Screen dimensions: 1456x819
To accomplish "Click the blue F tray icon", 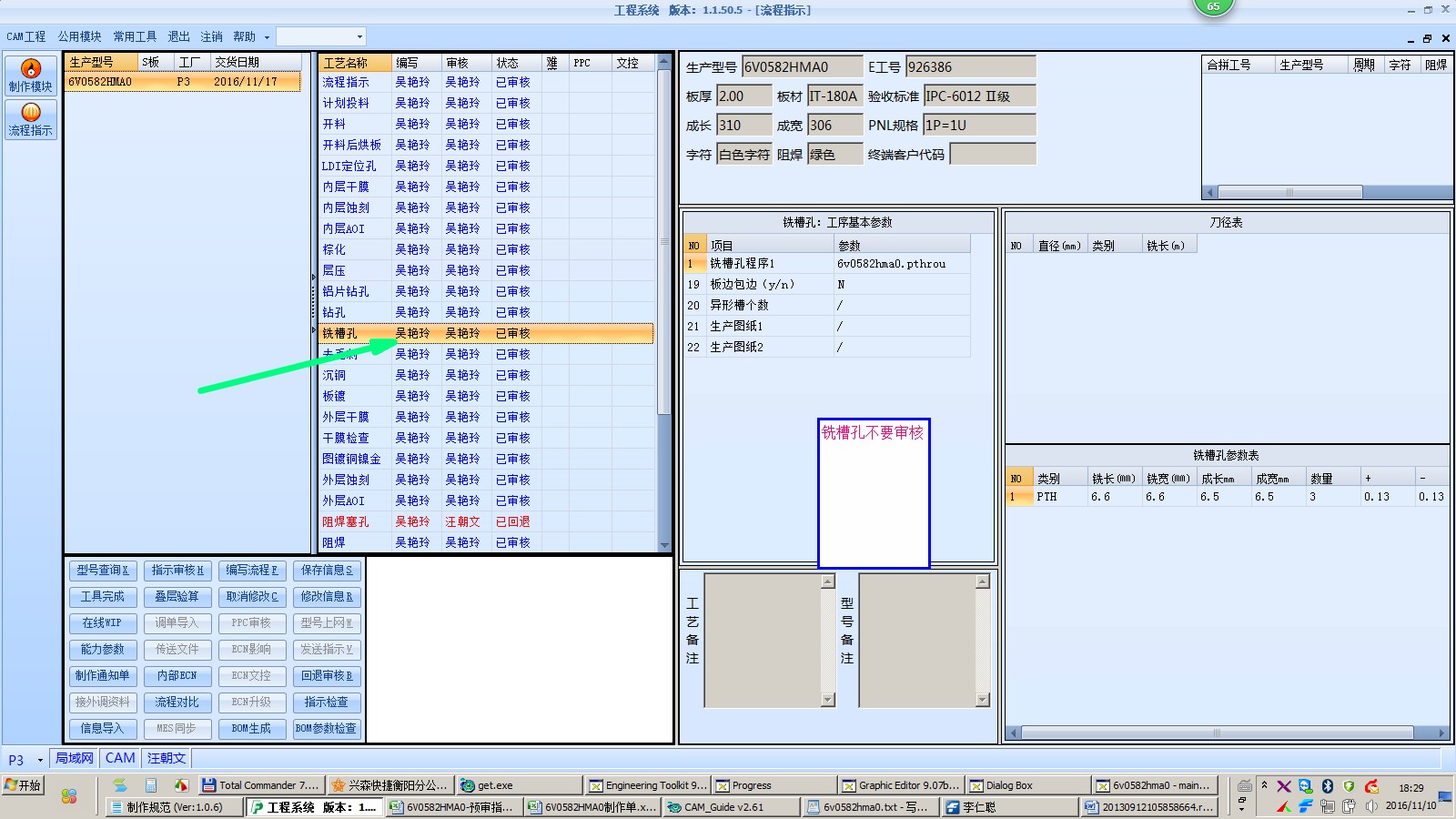I will [1305, 806].
